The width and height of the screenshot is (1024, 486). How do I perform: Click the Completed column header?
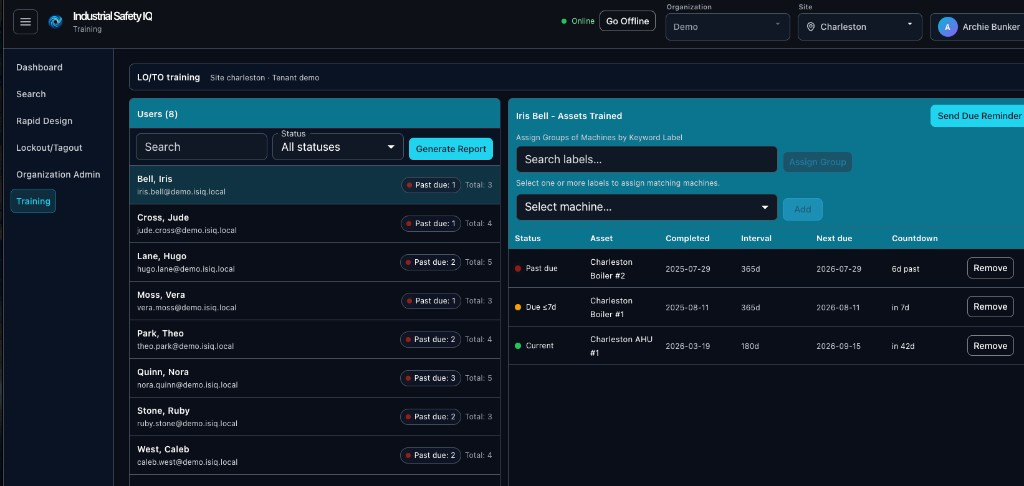pyautogui.click(x=687, y=238)
